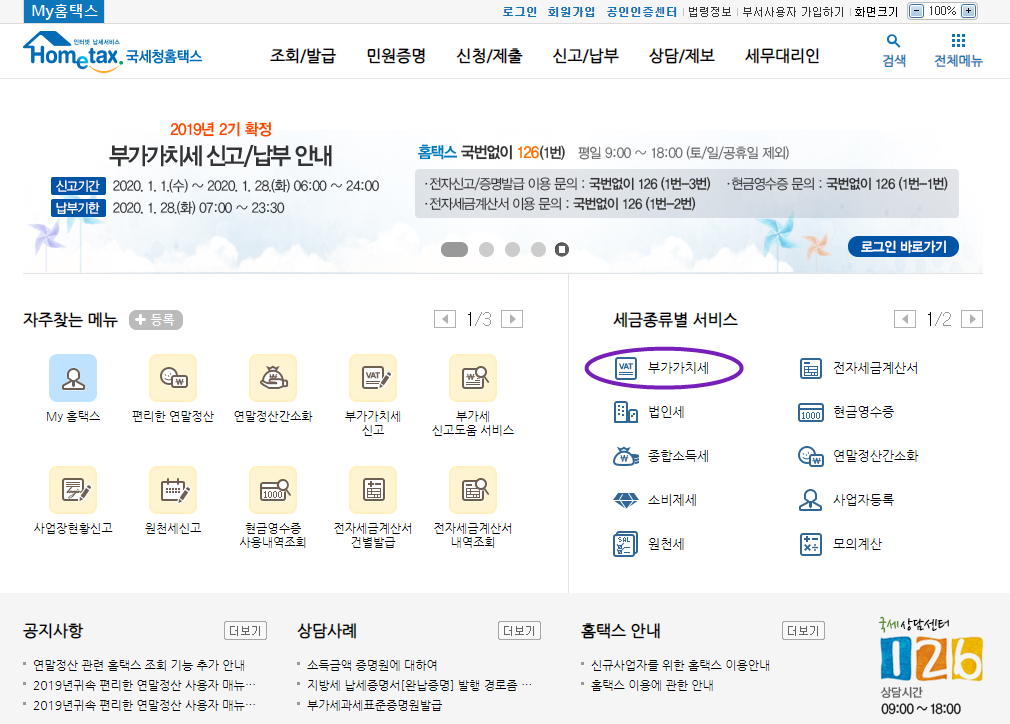Decrease screen size with minus button
Screen dimensions: 1010x724
(917, 11)
